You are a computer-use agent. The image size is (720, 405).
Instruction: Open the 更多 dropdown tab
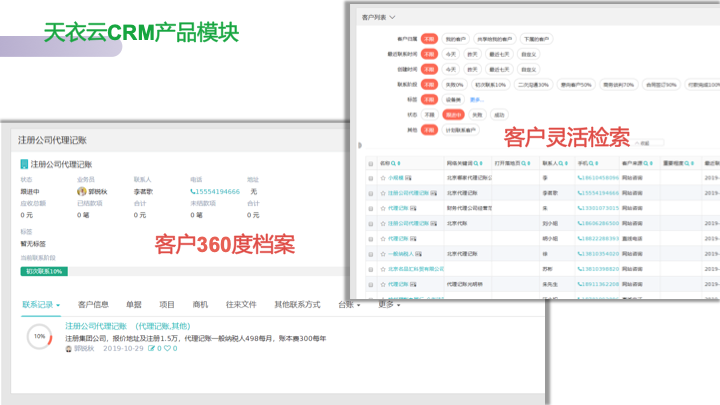coord(389,304)
